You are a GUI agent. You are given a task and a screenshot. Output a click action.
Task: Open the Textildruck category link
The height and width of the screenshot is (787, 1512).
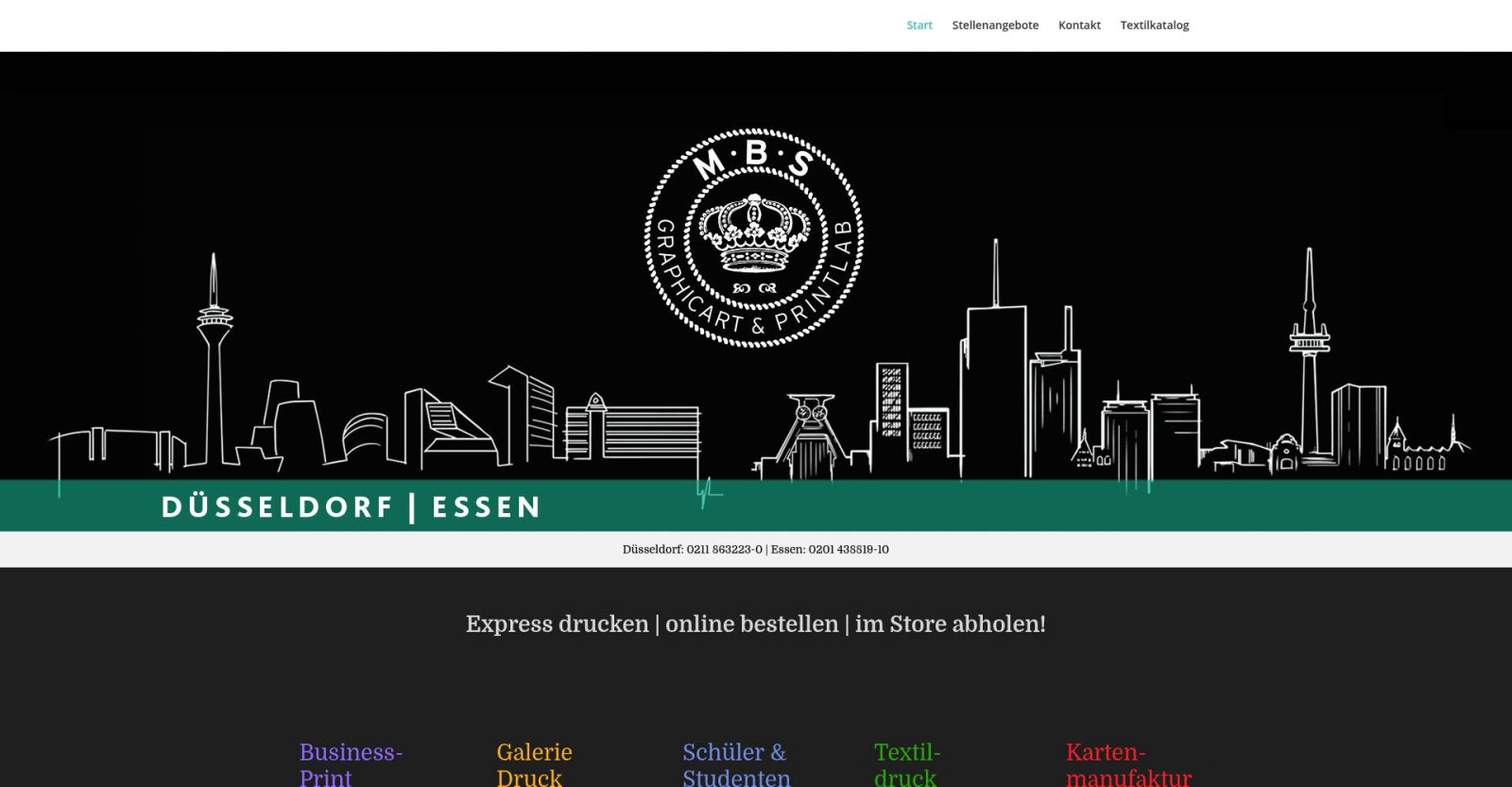click(906, 764)
